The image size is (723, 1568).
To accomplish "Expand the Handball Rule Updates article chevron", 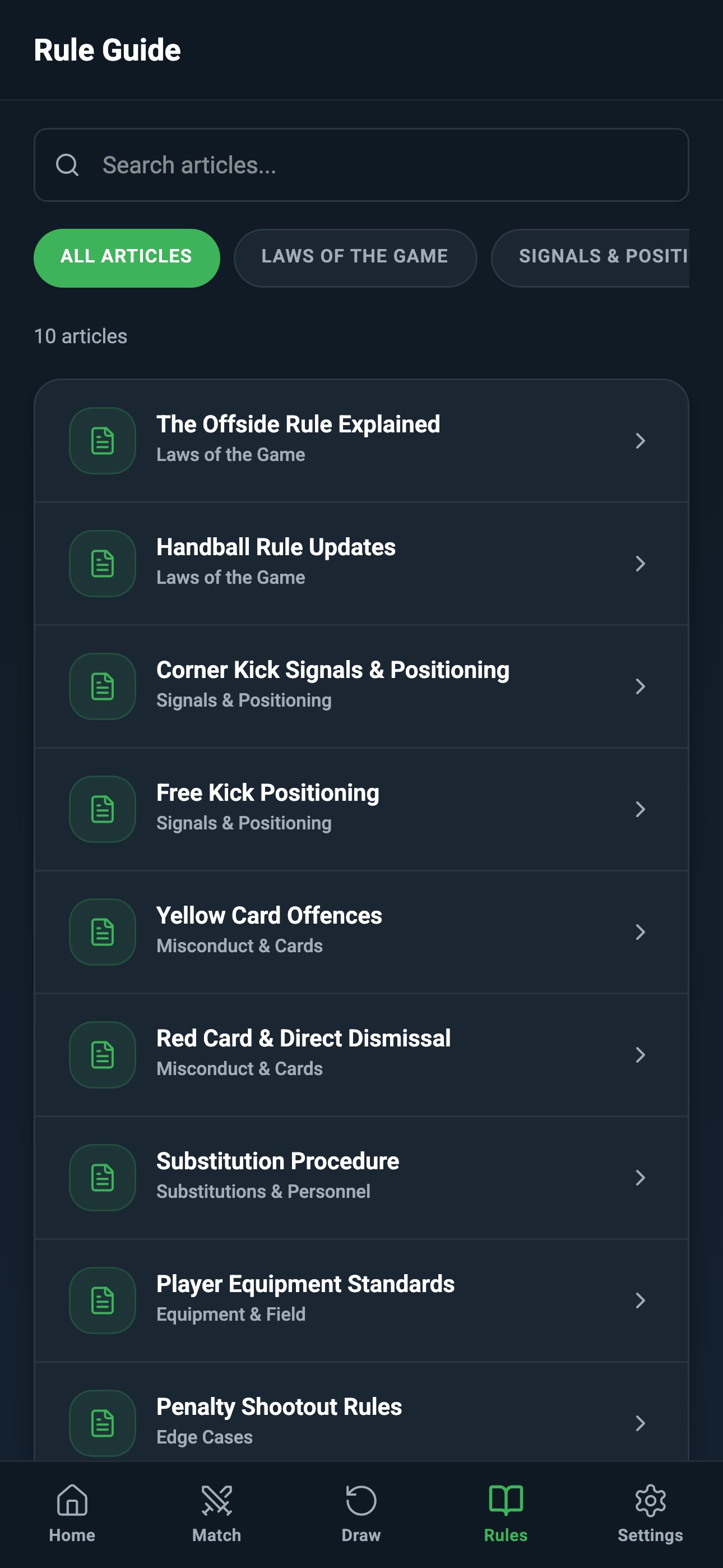I will click(641, 564).
